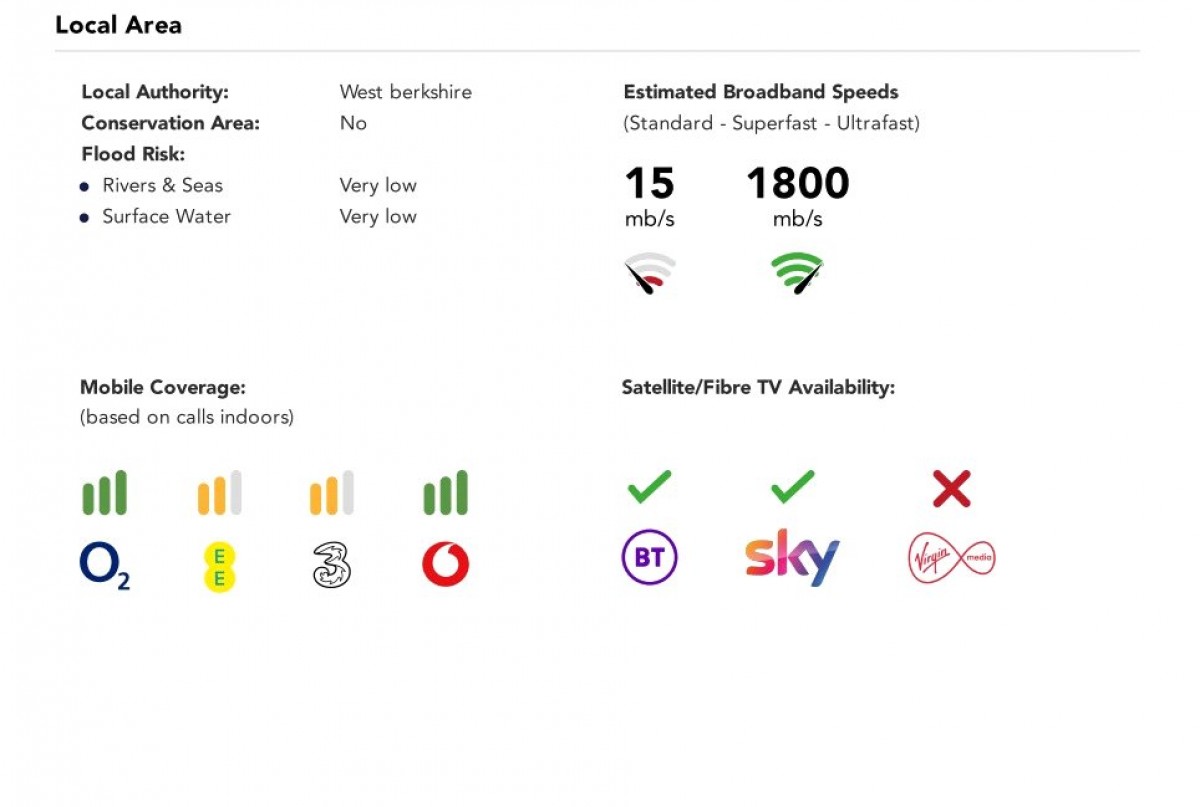This screenshot has height=807, width=1200.
Task: Click the Local Area heading
Action: coord(119,25)
